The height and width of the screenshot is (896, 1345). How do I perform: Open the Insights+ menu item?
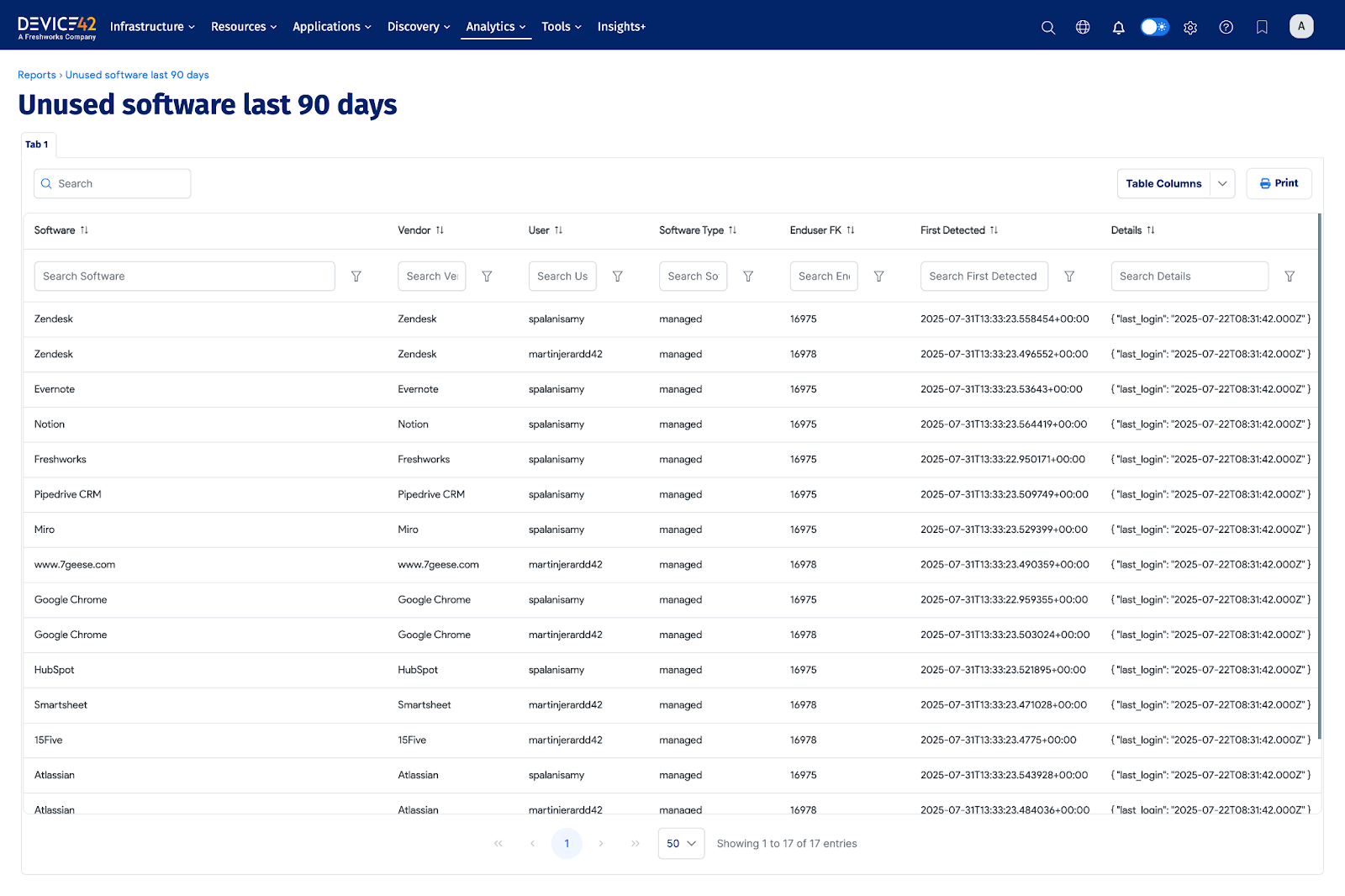click(x=620, y=26)
